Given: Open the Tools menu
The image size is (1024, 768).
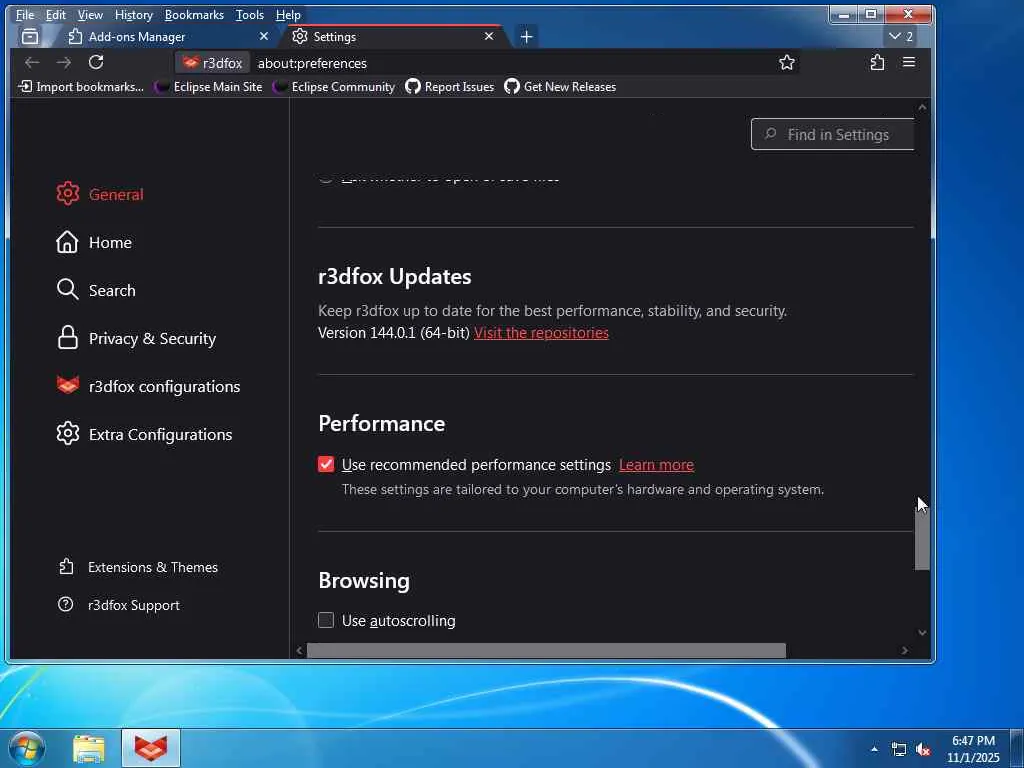Looking at the screenshot, I should point(249,14).
